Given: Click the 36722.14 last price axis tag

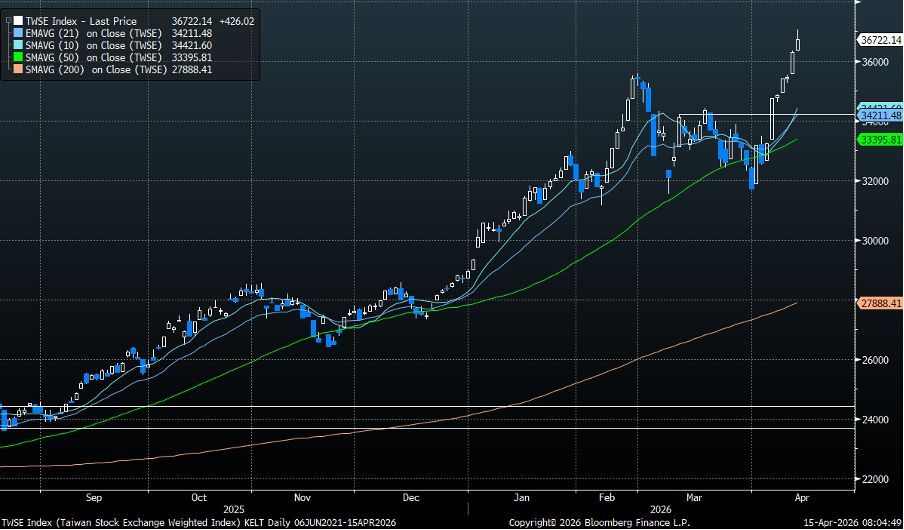Looking at the screenshot, I should click(880, 40).
